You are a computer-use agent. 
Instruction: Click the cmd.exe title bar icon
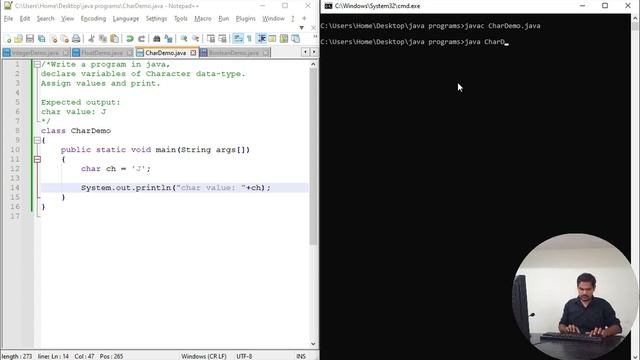[328, 6]
